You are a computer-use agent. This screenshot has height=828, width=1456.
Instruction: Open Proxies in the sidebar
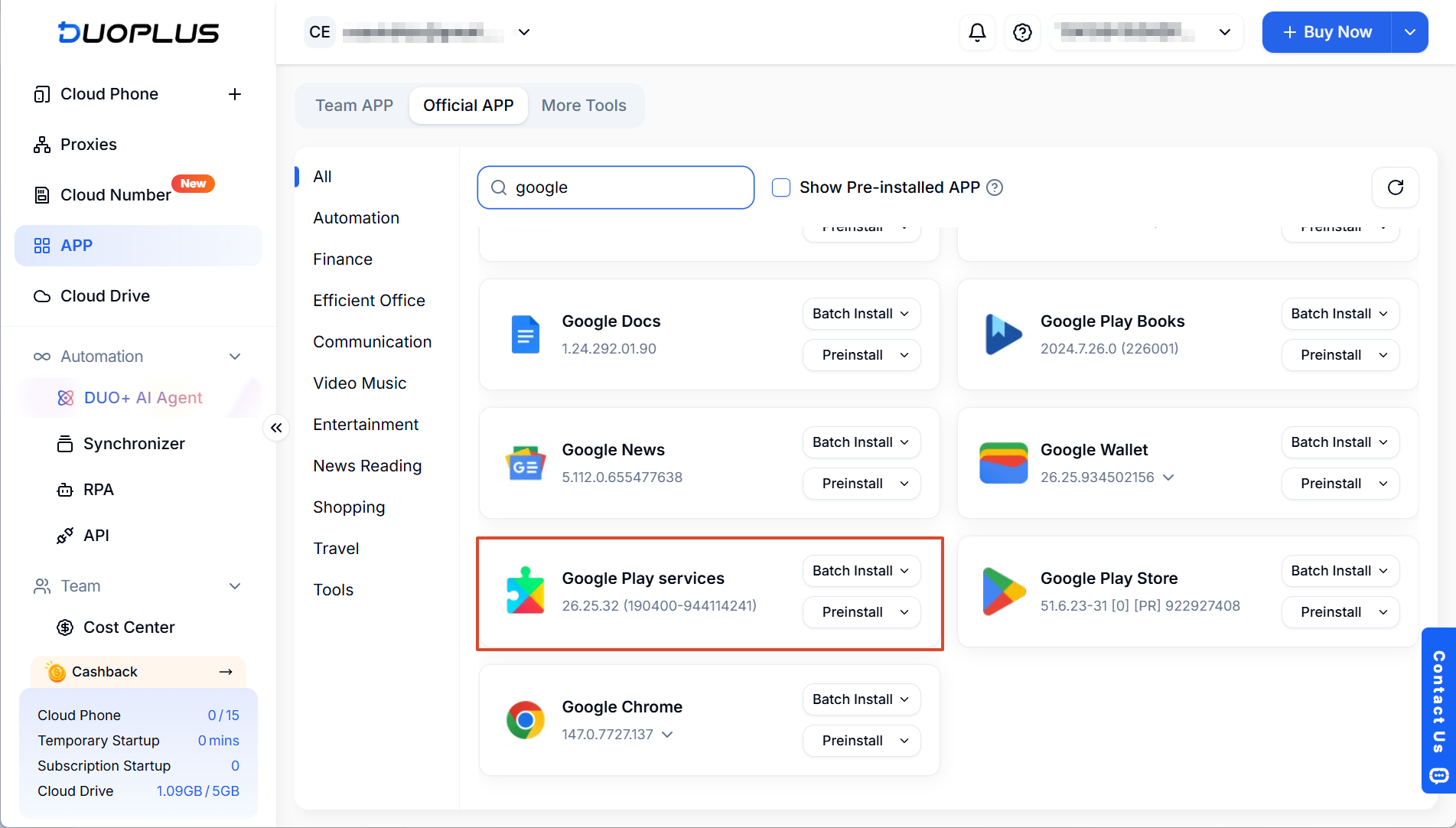point(138,145)
